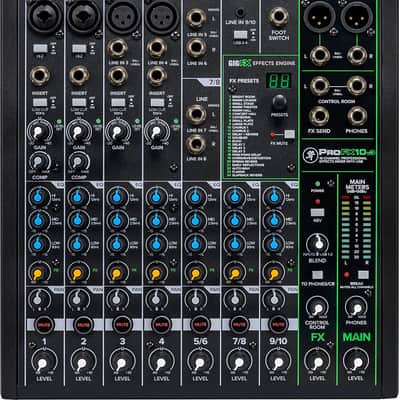Click the channel 1 PAN knob
This screenshot has width=400, height=400.
coord(38,299)
